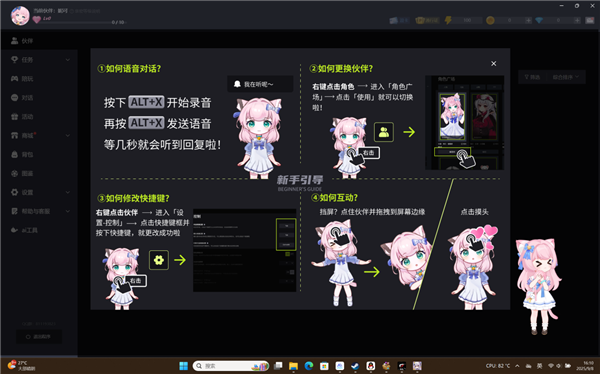Add diamonds with the plus button

pyautogui.click(x=577, y=20)
